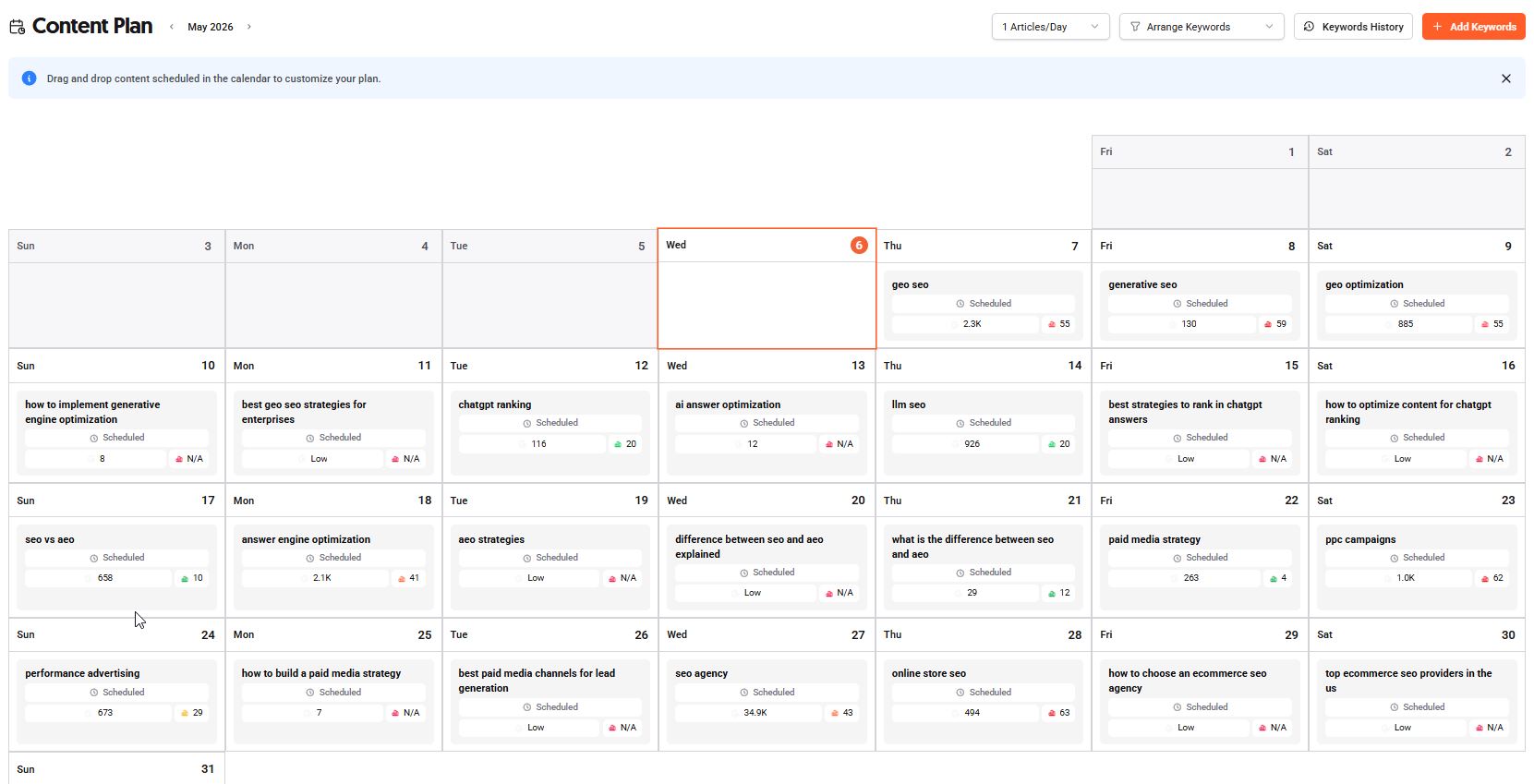
Task: Open the 'ai answer optimization' card
Action: (767, 433)
